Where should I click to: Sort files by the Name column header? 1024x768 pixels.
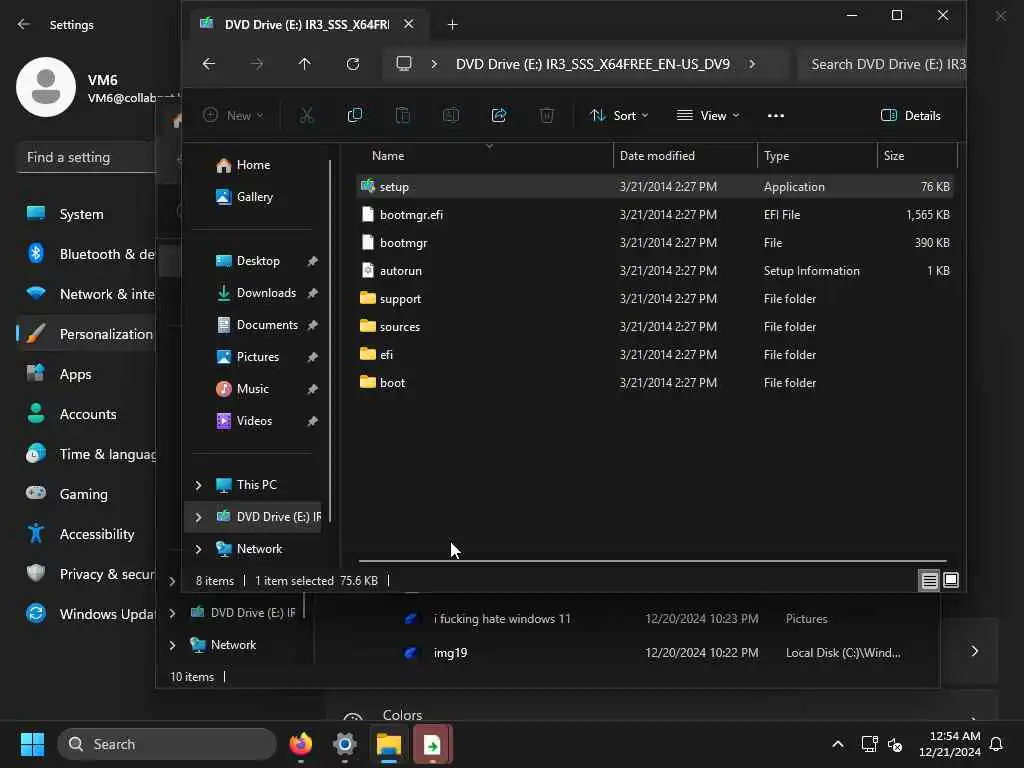pyautogui.click(x=483, y=155)
